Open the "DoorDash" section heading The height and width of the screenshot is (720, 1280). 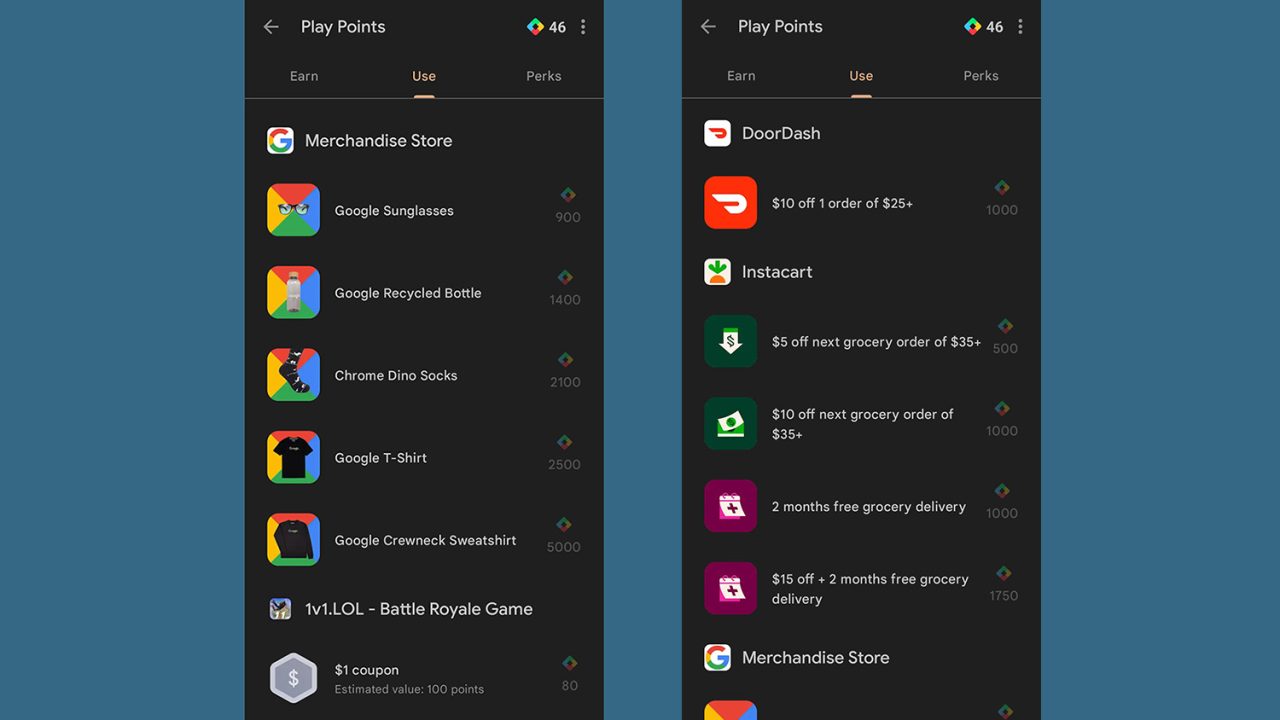[x=781, y=134]
